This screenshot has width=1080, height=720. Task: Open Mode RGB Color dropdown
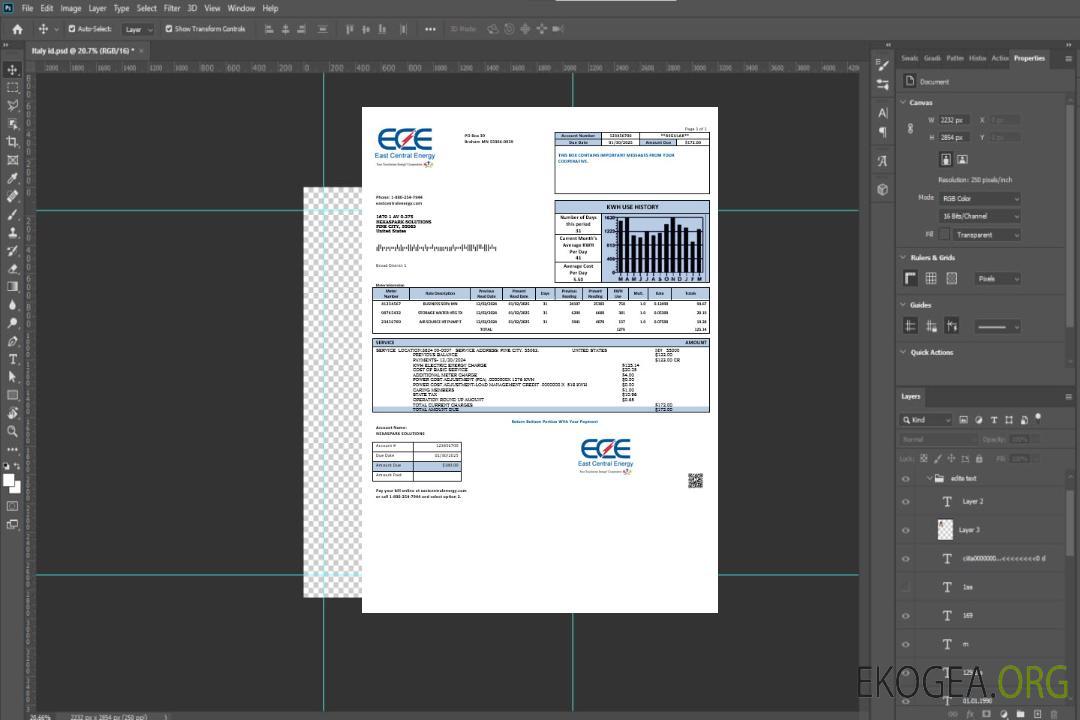980,198
